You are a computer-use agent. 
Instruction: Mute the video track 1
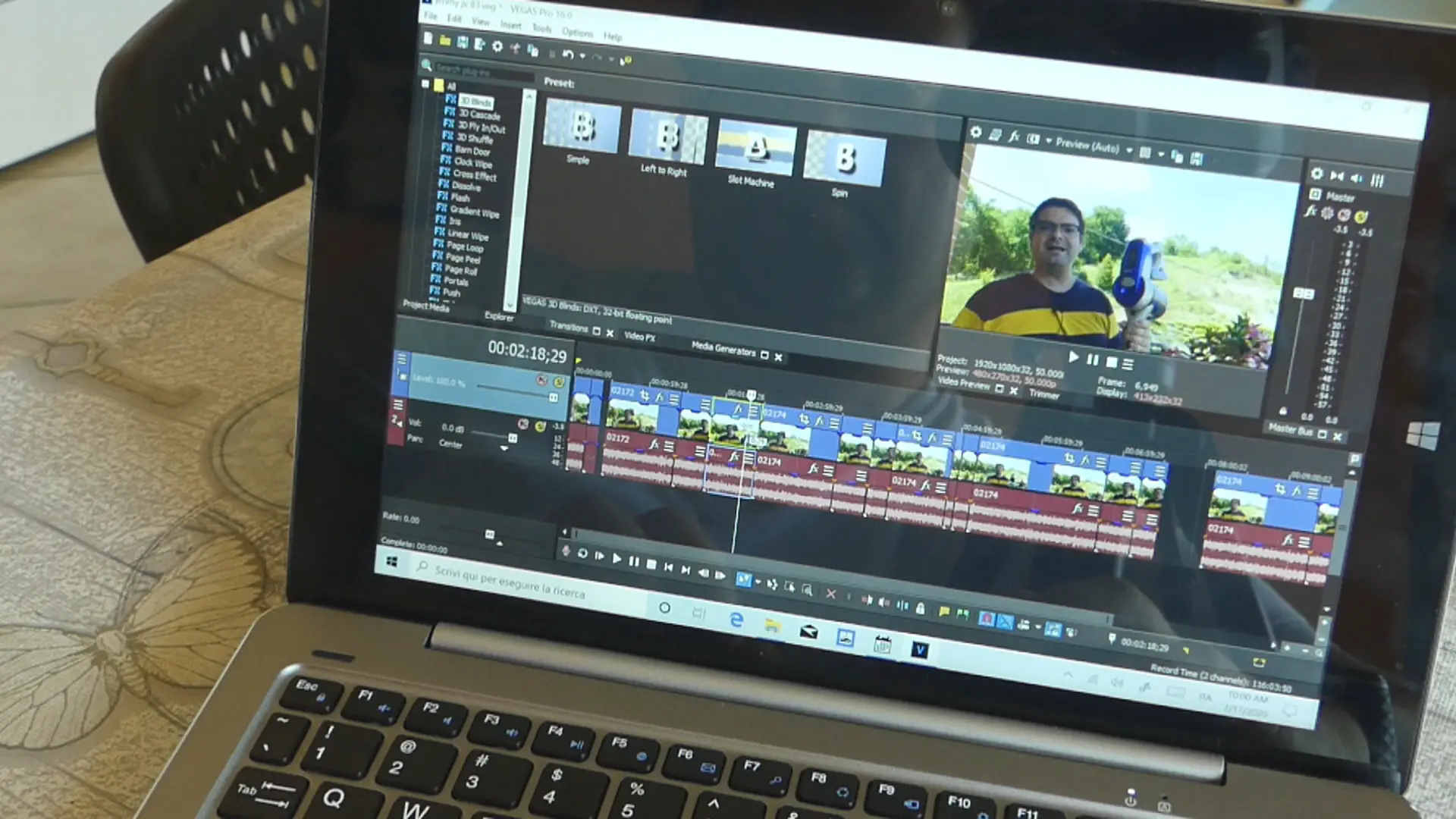[541, 380]
